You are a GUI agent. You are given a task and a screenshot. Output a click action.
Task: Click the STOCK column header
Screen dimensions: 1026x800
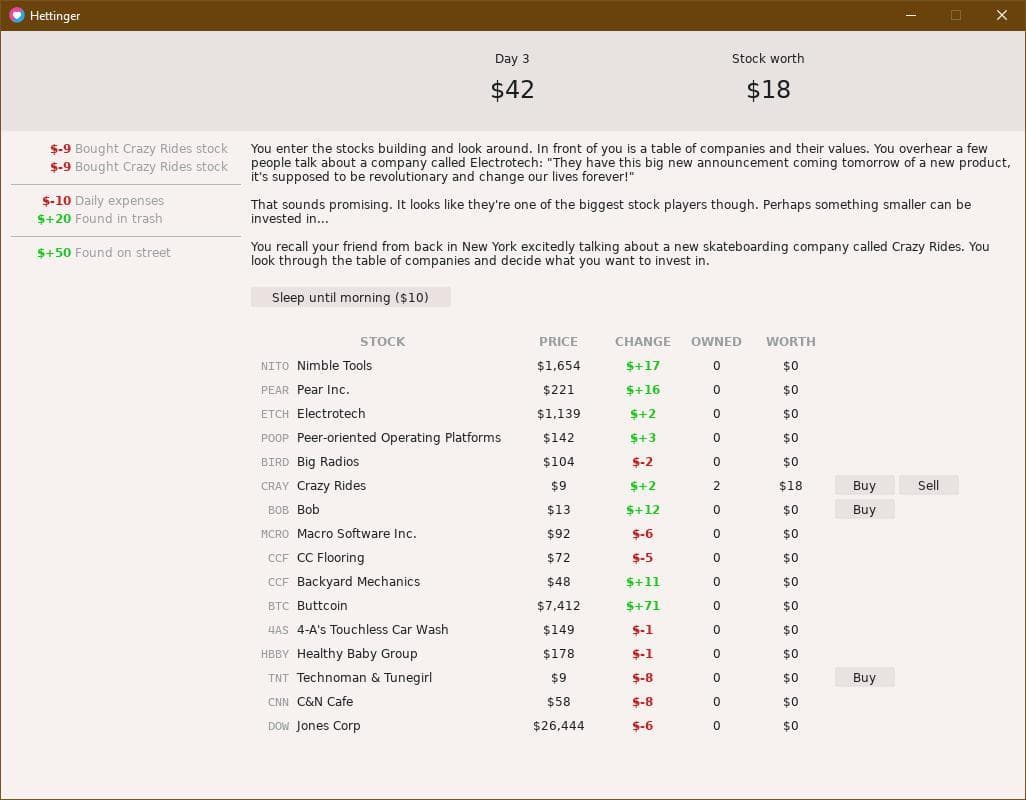coord(382,342)
